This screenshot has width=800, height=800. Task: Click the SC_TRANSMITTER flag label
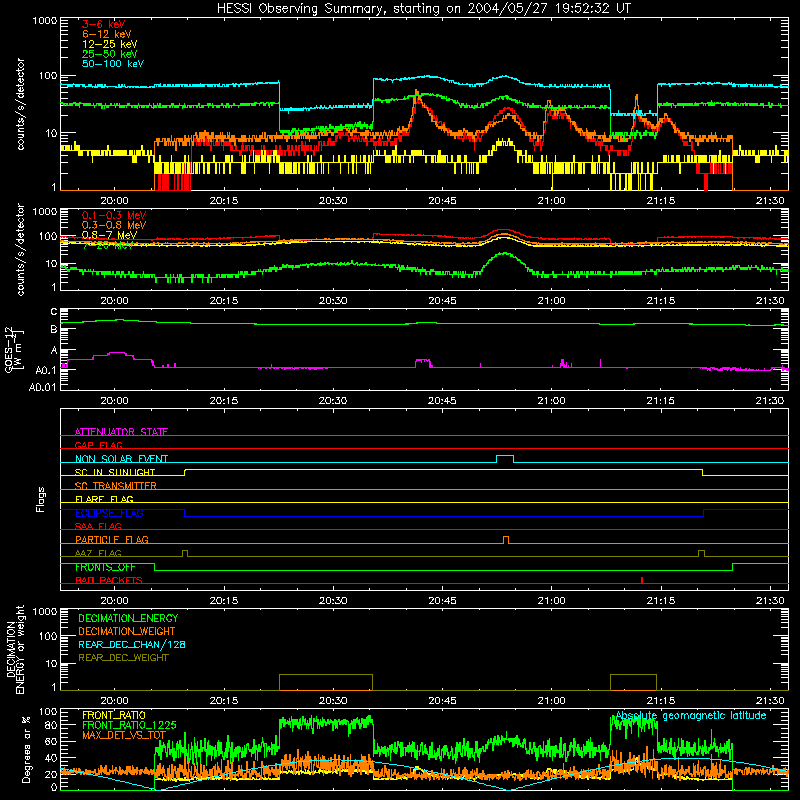(116, 486)
